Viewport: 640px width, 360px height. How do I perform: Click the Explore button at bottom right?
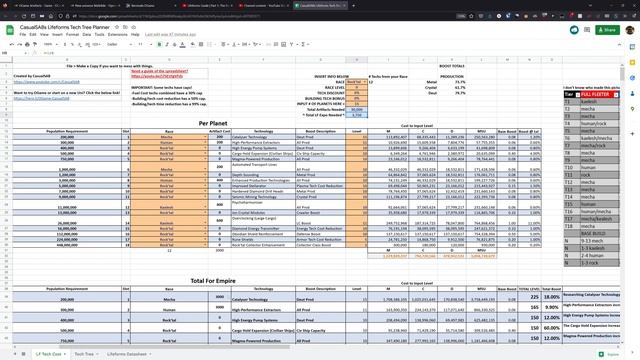[610, 354]
